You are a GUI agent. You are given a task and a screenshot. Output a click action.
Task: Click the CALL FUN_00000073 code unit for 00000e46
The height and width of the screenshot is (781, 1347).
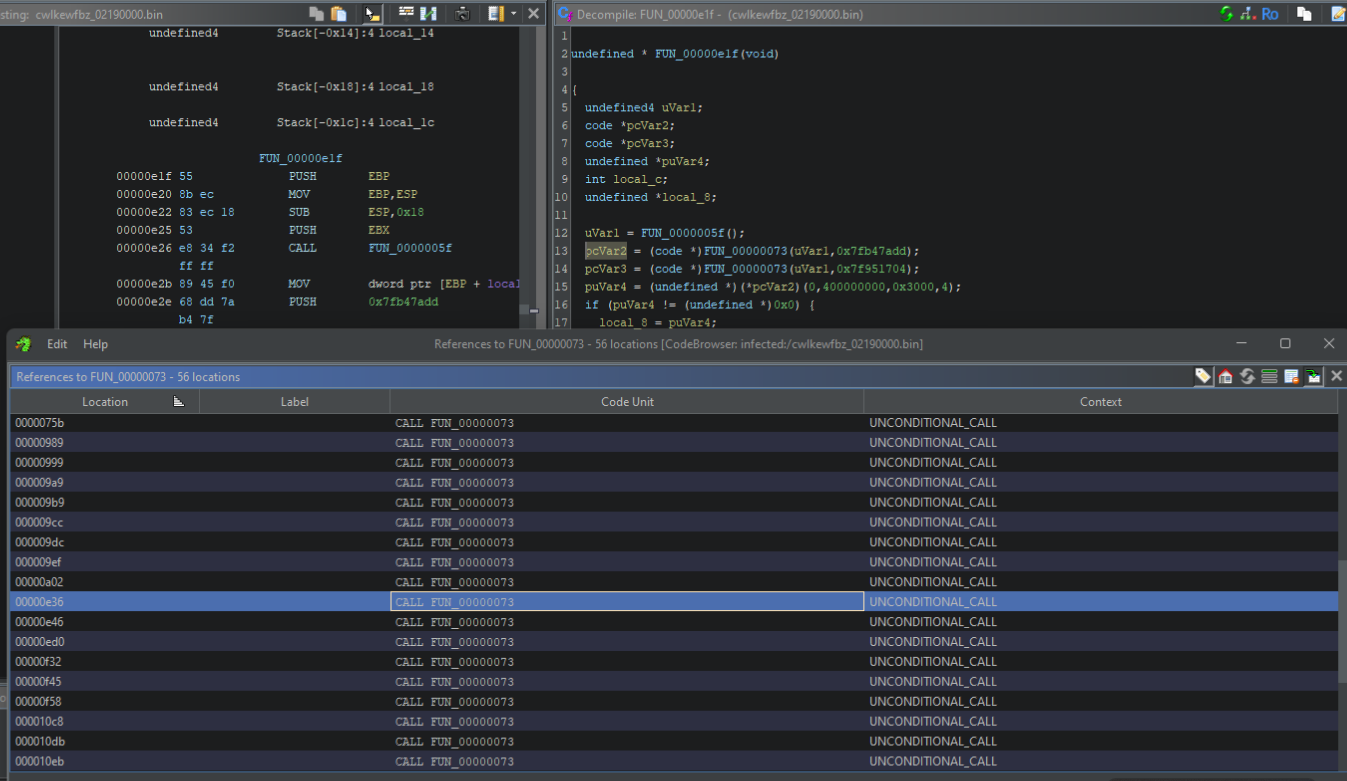coord(627,622)
